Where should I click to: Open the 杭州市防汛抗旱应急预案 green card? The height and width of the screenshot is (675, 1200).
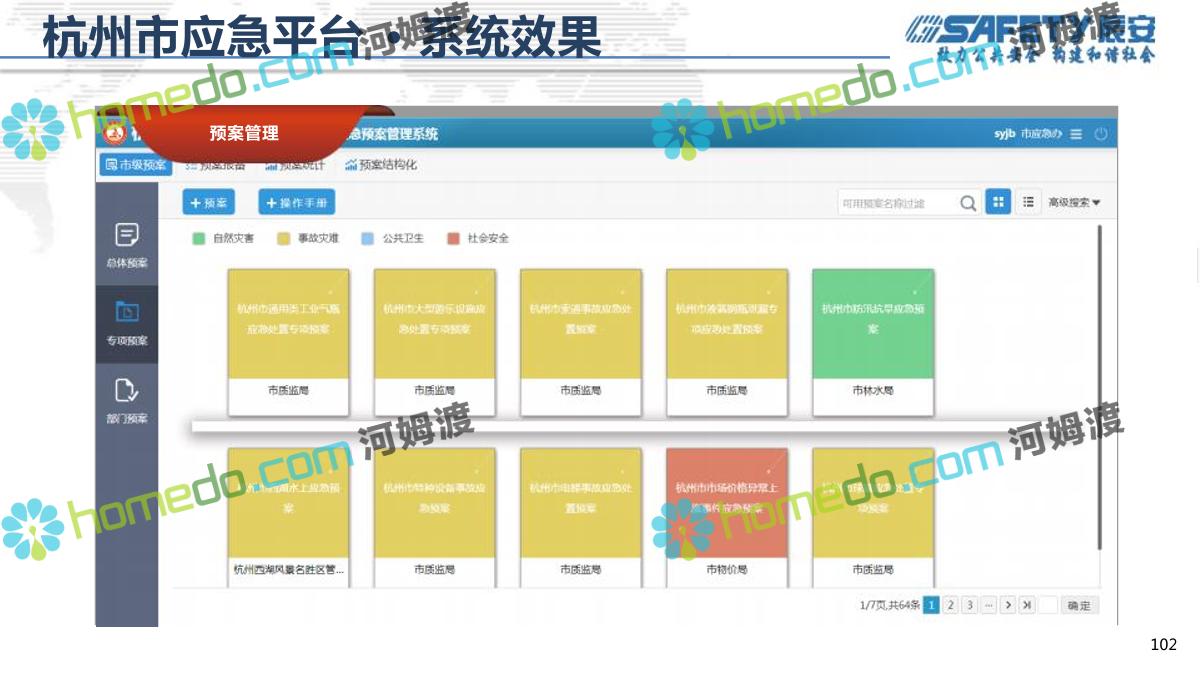tap(873, 325)
